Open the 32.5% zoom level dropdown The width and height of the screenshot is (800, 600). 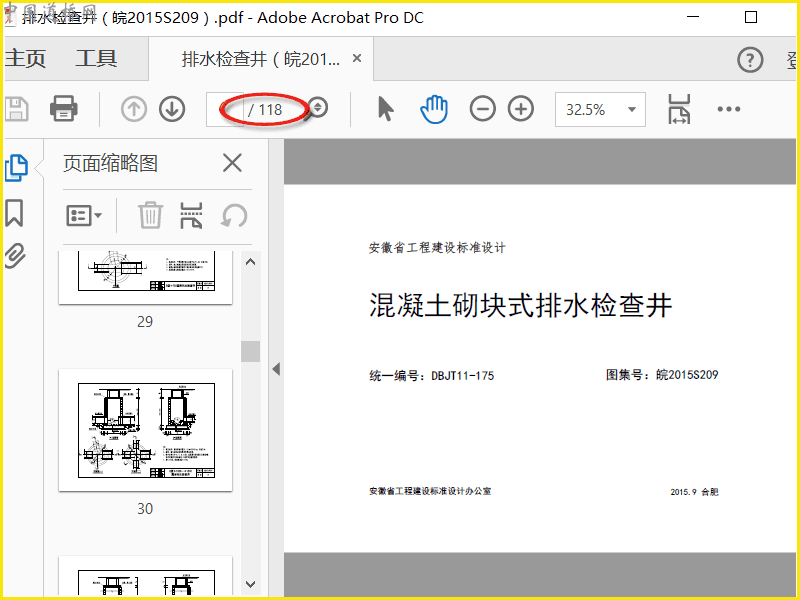click(601, 109)
